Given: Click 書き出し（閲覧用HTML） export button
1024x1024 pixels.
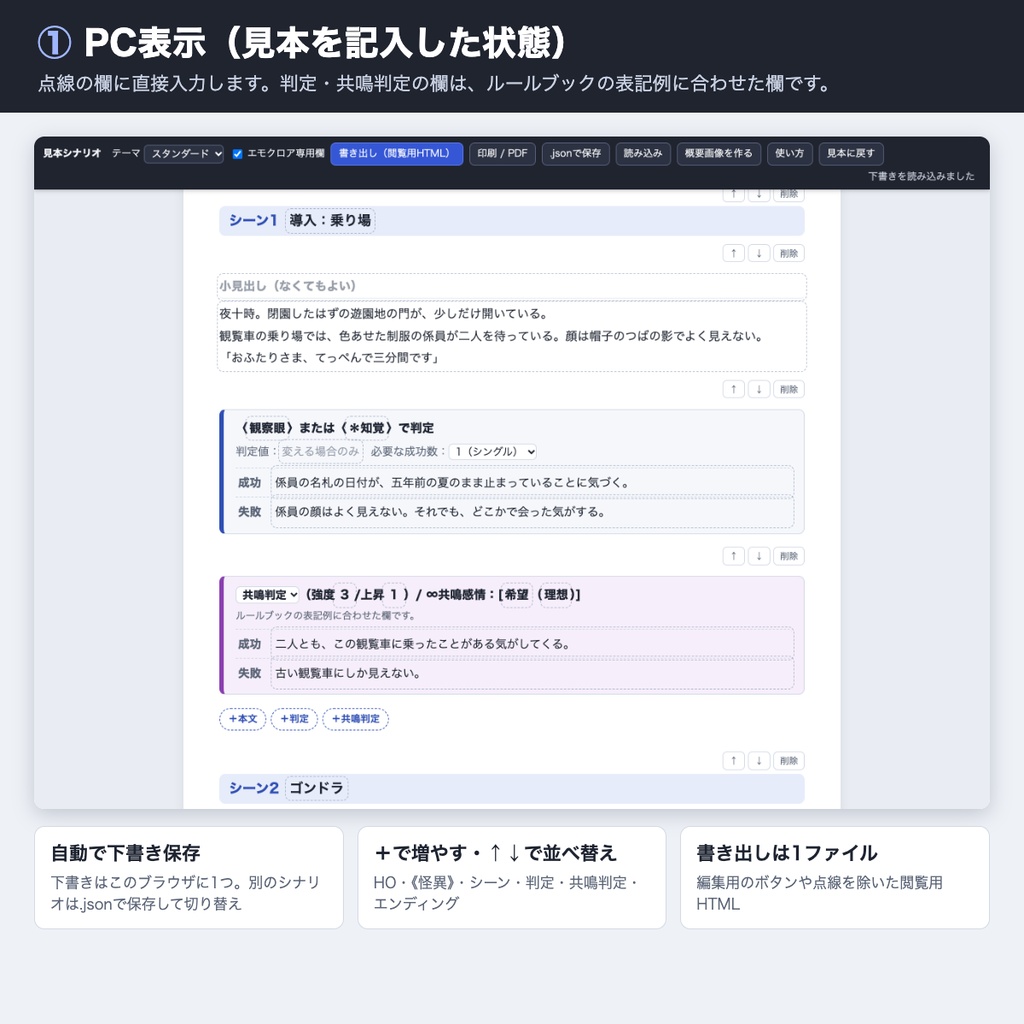Looking at the screenshot, I should coord(396,153).
